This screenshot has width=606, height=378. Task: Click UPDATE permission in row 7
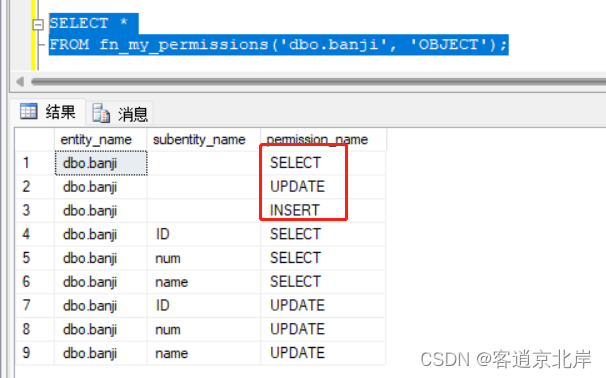tap(323, 306)
